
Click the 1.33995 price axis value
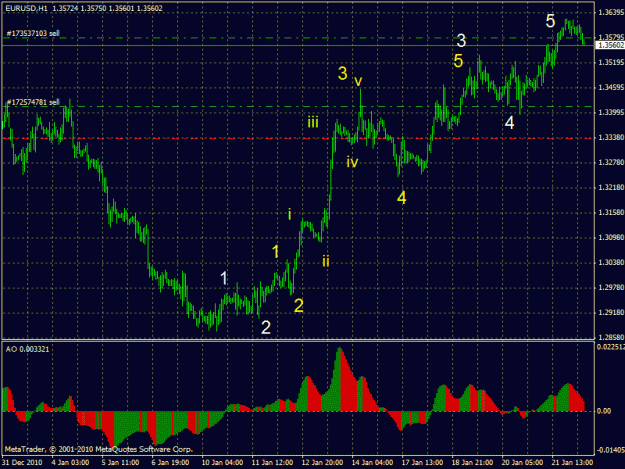tap(611, 112)
